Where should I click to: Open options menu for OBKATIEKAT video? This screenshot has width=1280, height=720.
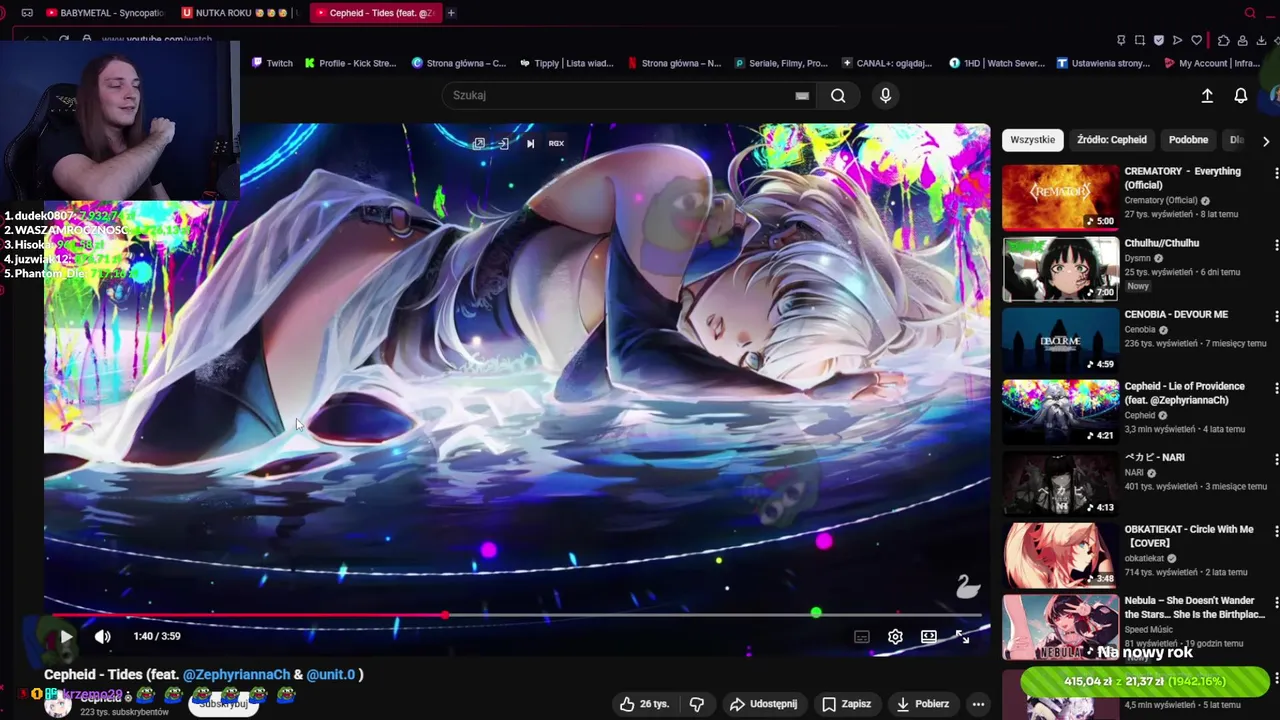click(x=1275, y=531)
